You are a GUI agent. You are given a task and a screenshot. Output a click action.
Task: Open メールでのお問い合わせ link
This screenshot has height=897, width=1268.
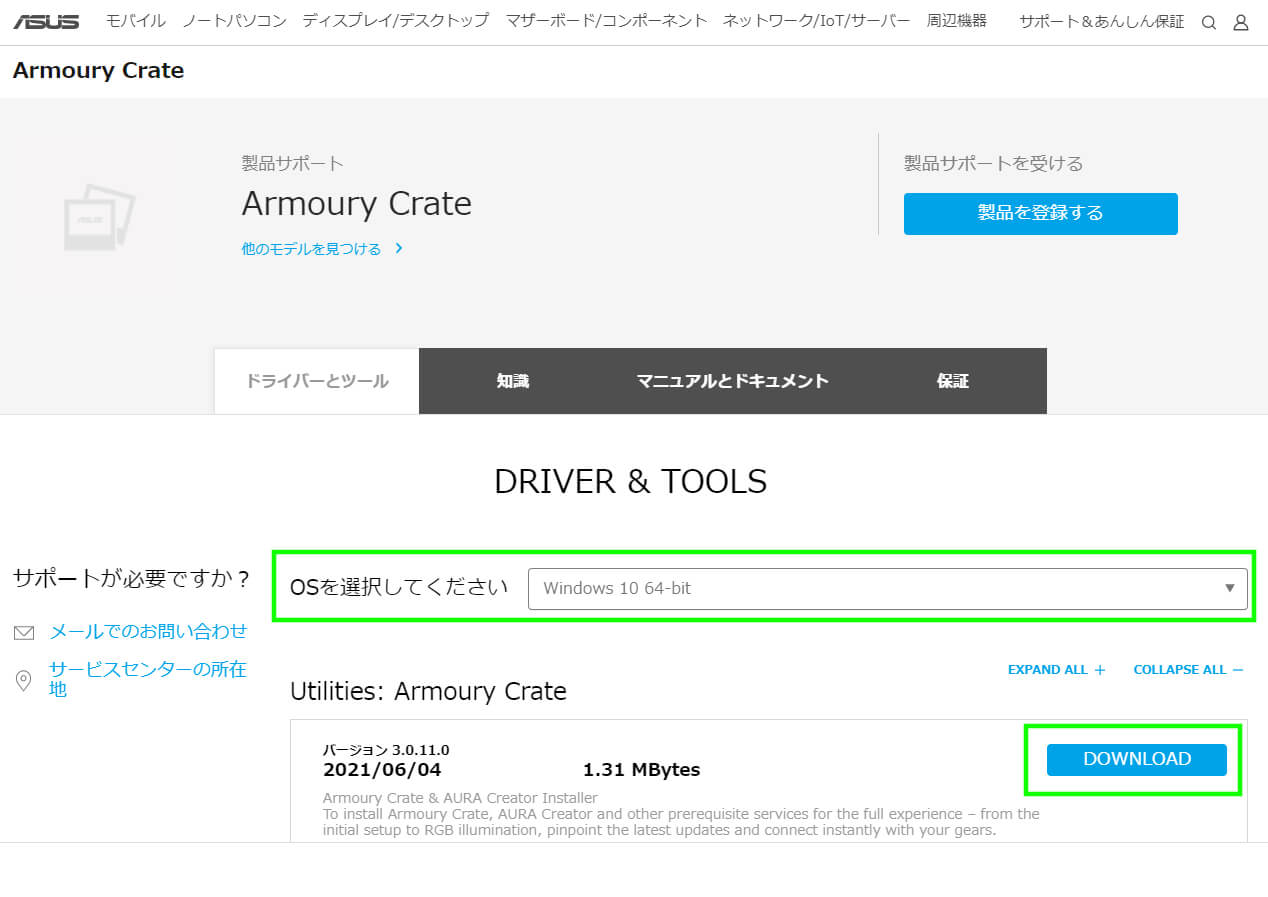pos(148,632)
